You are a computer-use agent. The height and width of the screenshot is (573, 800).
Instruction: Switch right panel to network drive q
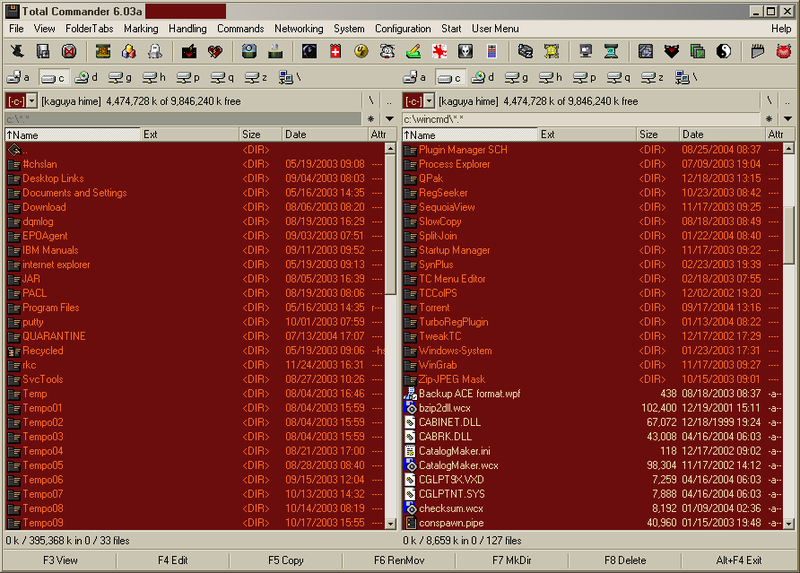pos(620,78)
